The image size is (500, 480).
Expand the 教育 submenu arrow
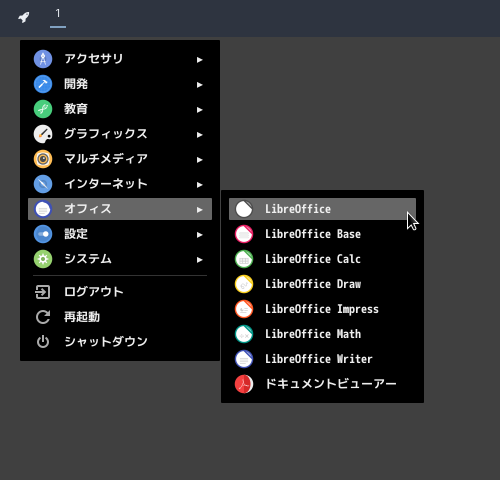pos(199,110)
